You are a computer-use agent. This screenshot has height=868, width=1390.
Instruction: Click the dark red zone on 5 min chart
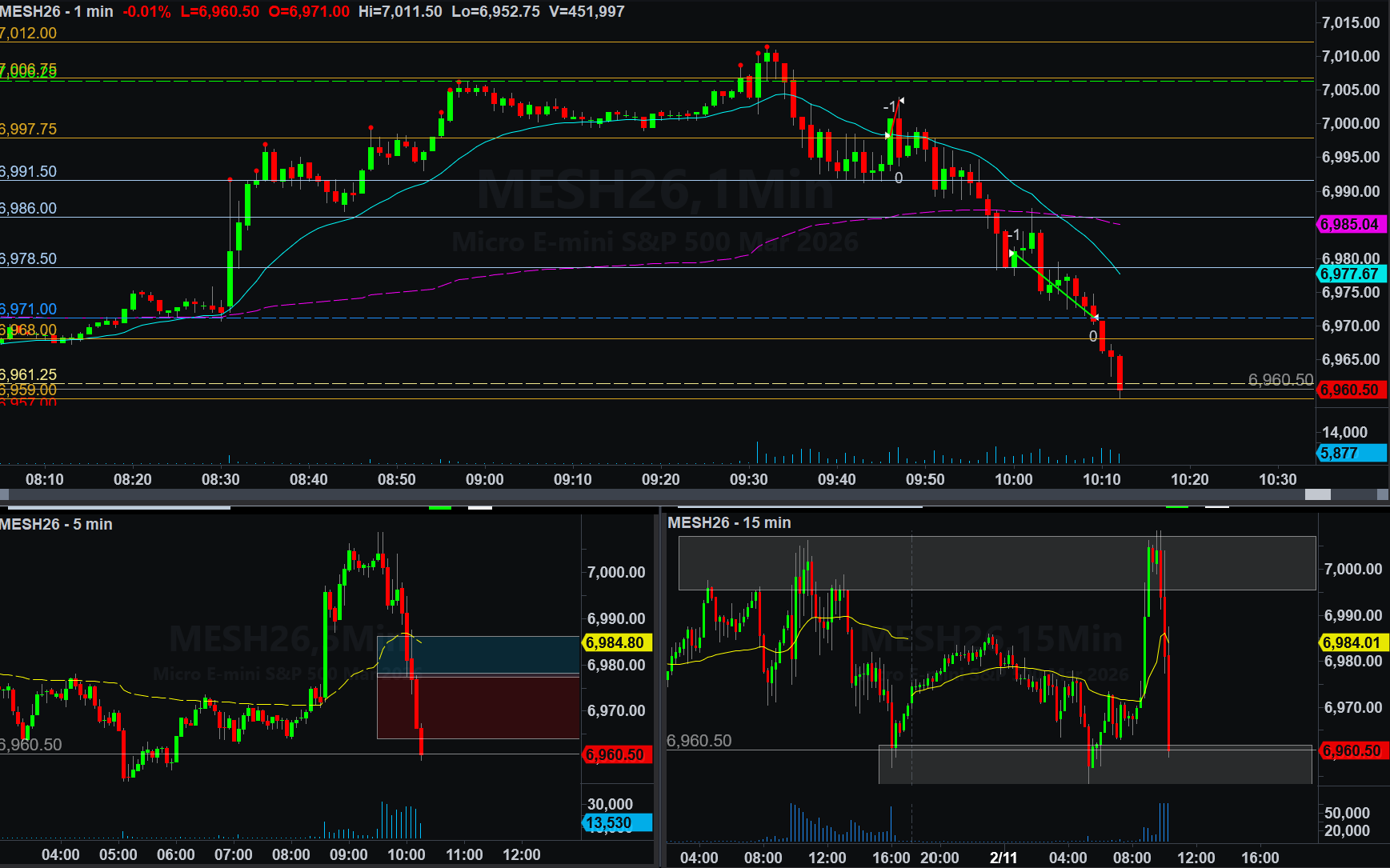point(478,707)
